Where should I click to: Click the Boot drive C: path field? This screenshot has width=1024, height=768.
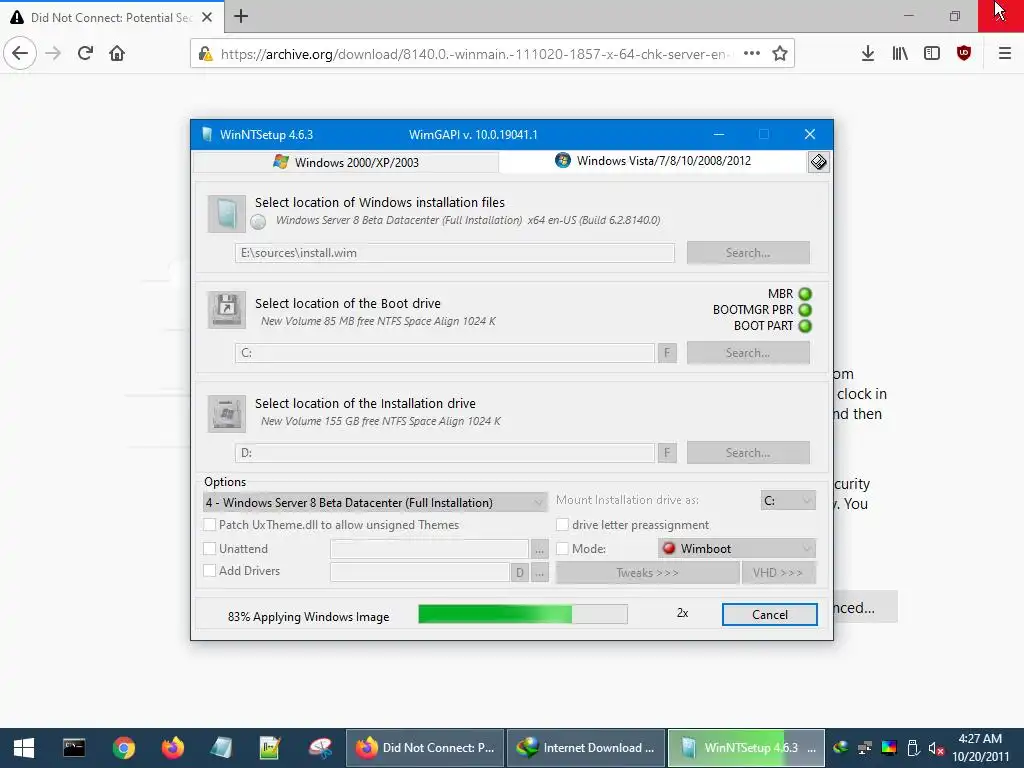pos(445,353)
